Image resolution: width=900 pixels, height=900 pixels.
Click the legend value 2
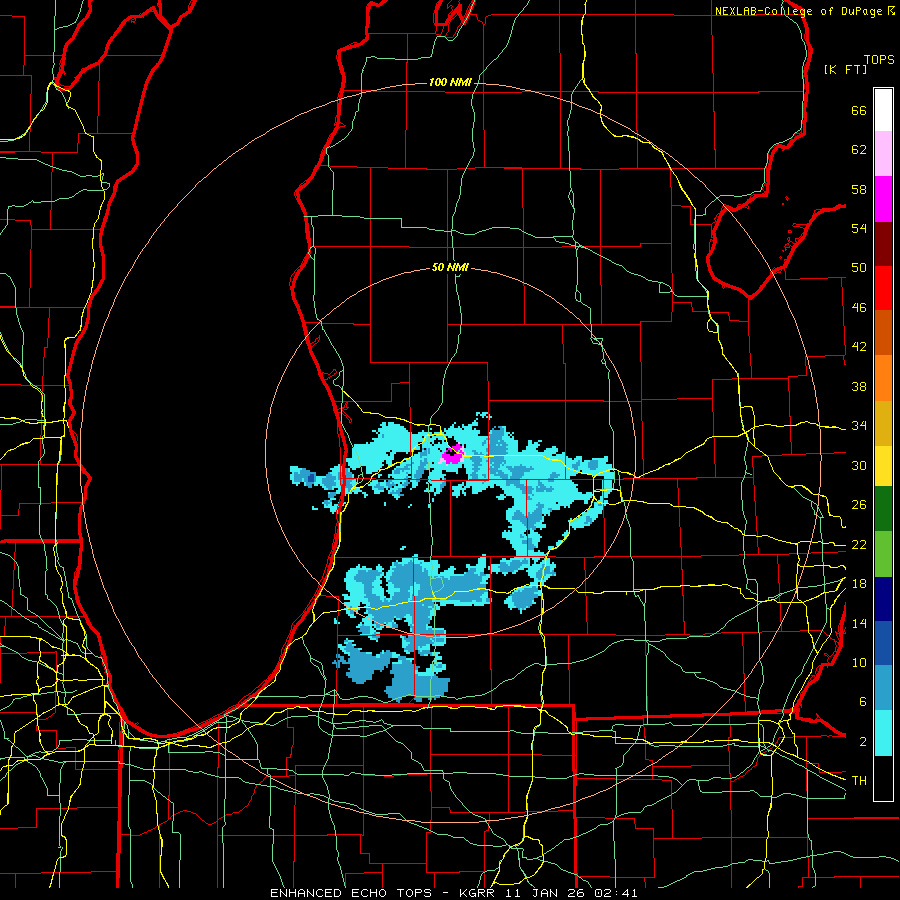(x=863, y=741)
